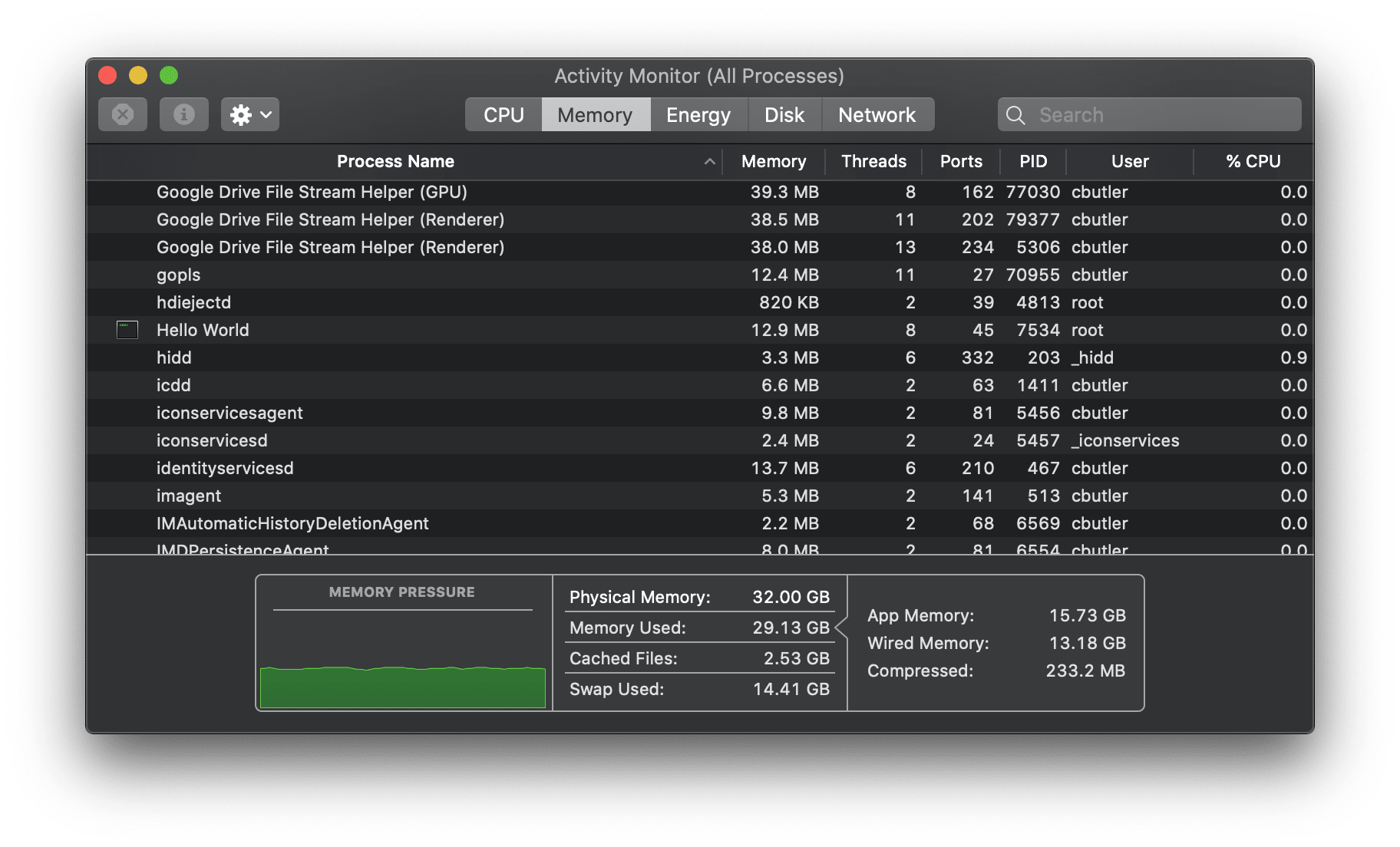Image resolution: width=1400 pixels, height=847 pixels.
Task: Minimize the Activity Monitor window
Action: [138, 75]
